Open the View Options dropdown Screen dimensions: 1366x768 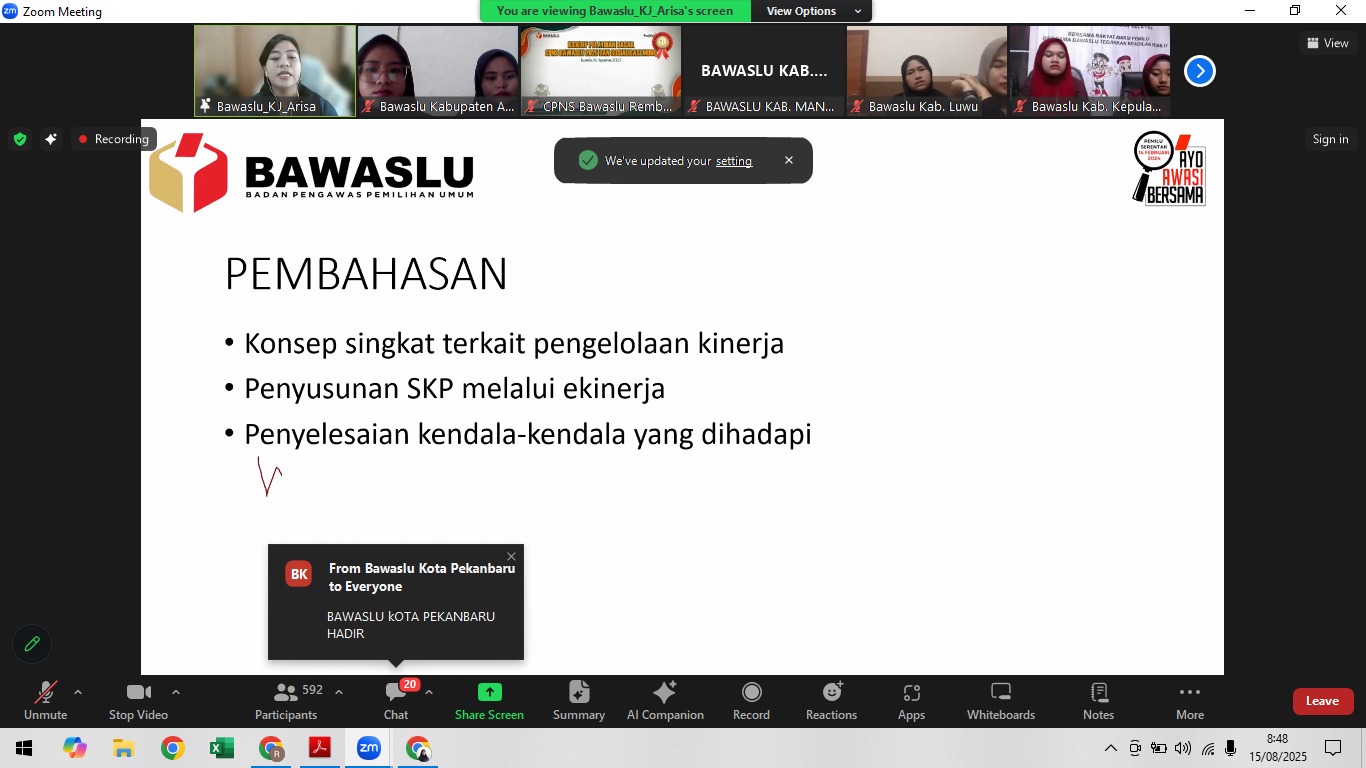813,11
